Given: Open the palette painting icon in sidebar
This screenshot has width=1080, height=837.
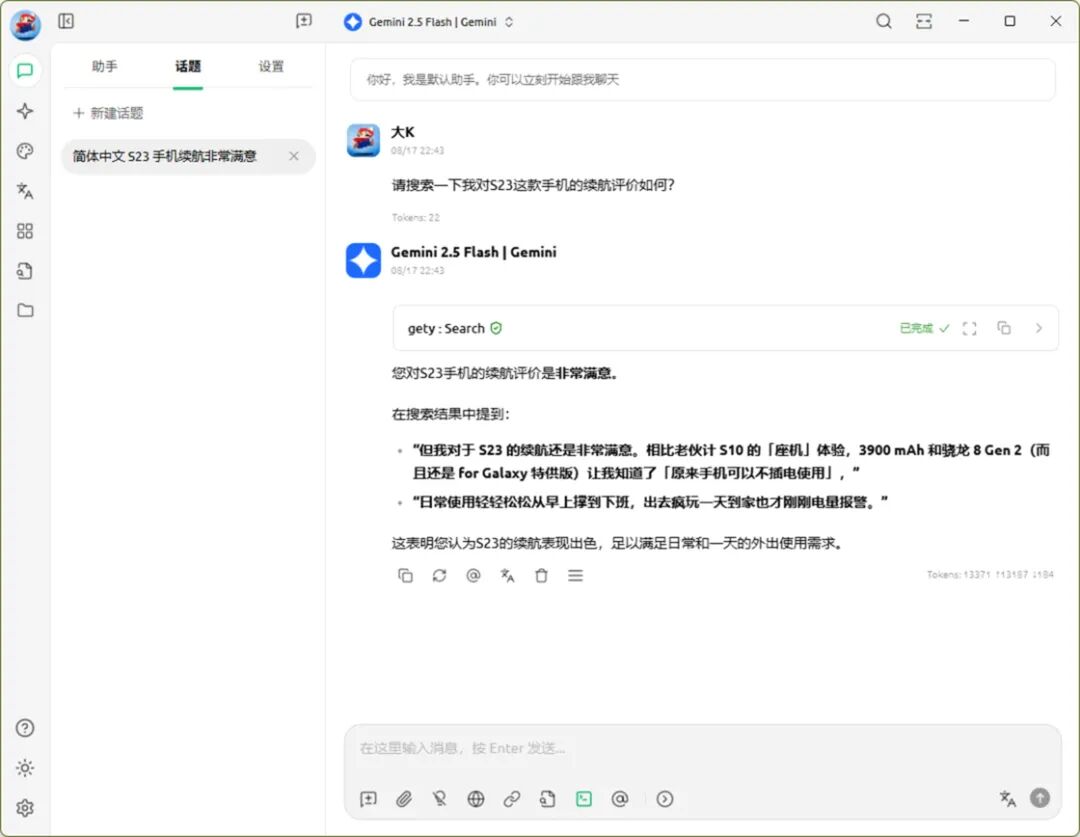Looking at the screenshot, I should pos(25,151).
